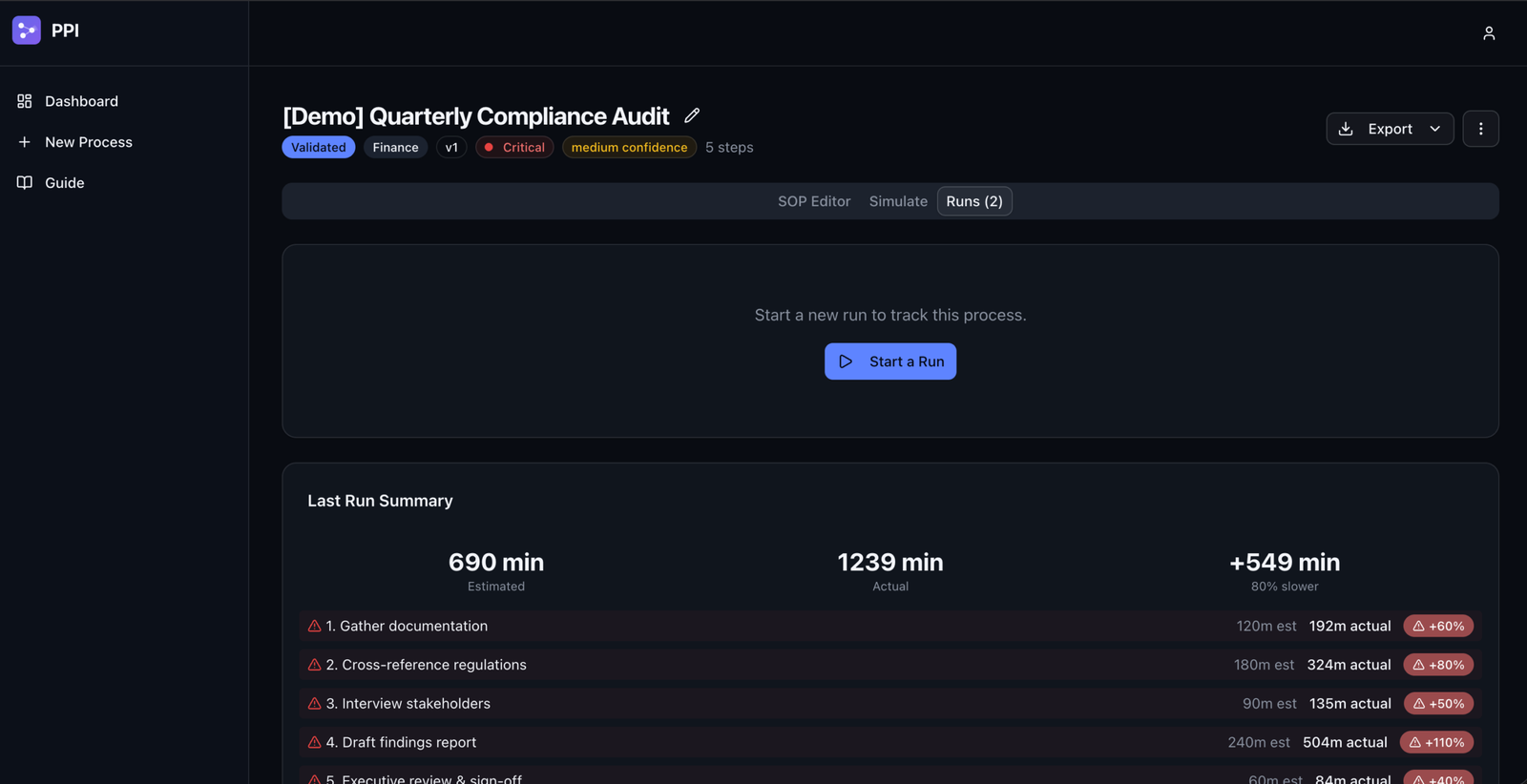
Task: Open the three-dot more options menu
Action: coord(1480,129)
